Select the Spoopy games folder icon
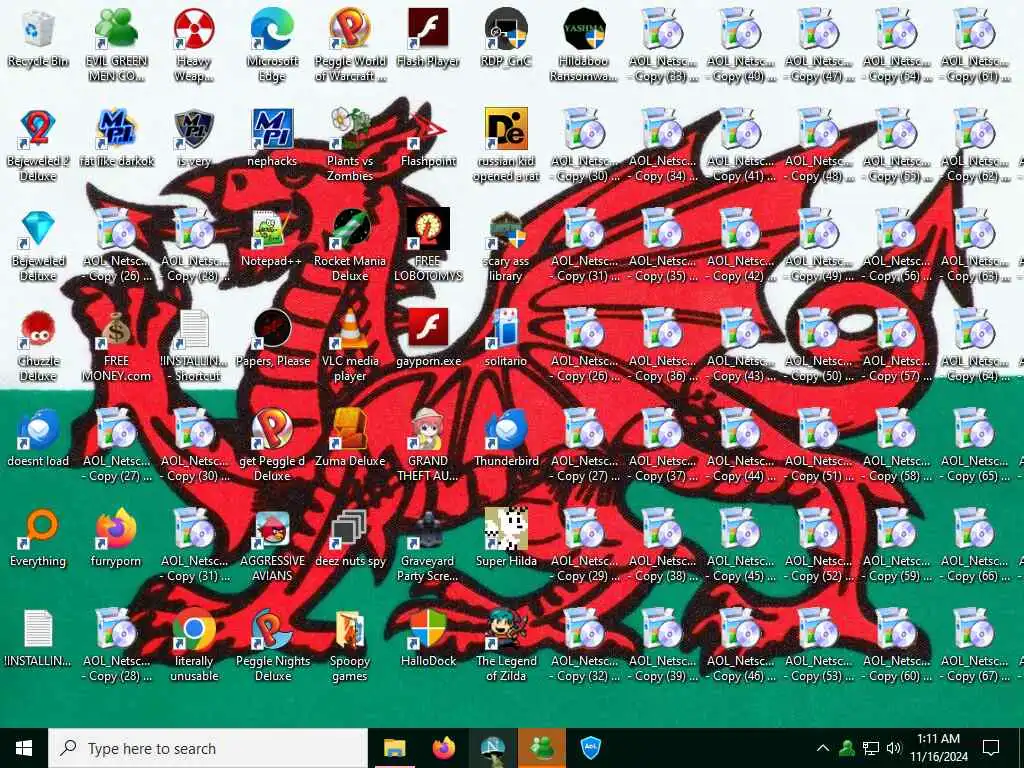 tap(350, 630)
